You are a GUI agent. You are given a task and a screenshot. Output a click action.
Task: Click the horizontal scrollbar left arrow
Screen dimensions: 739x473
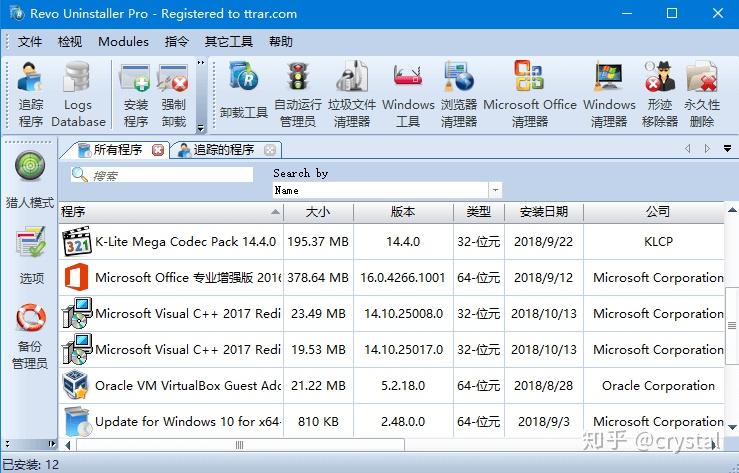(68, 445)
